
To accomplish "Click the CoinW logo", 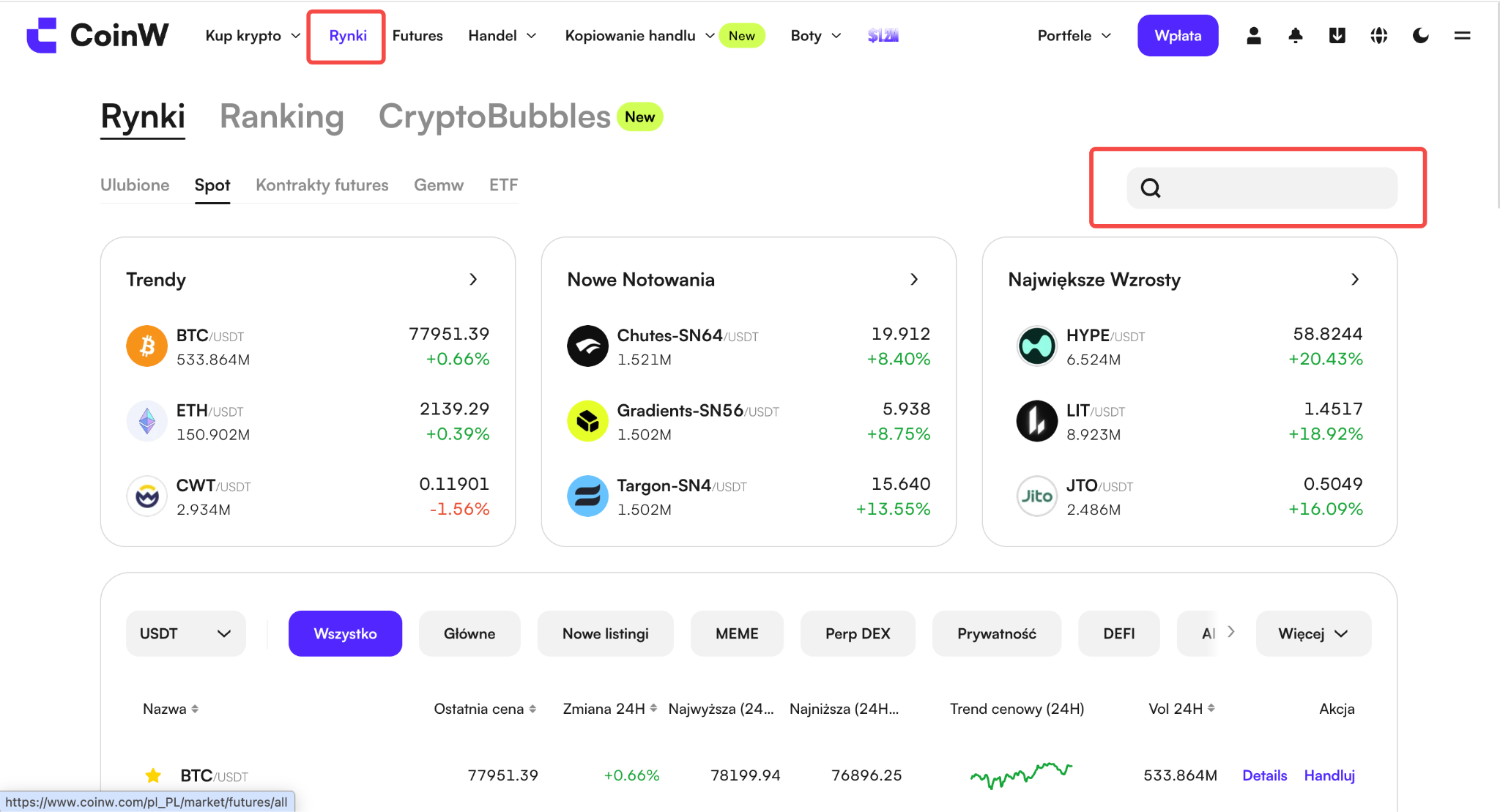I will [97, 35].
